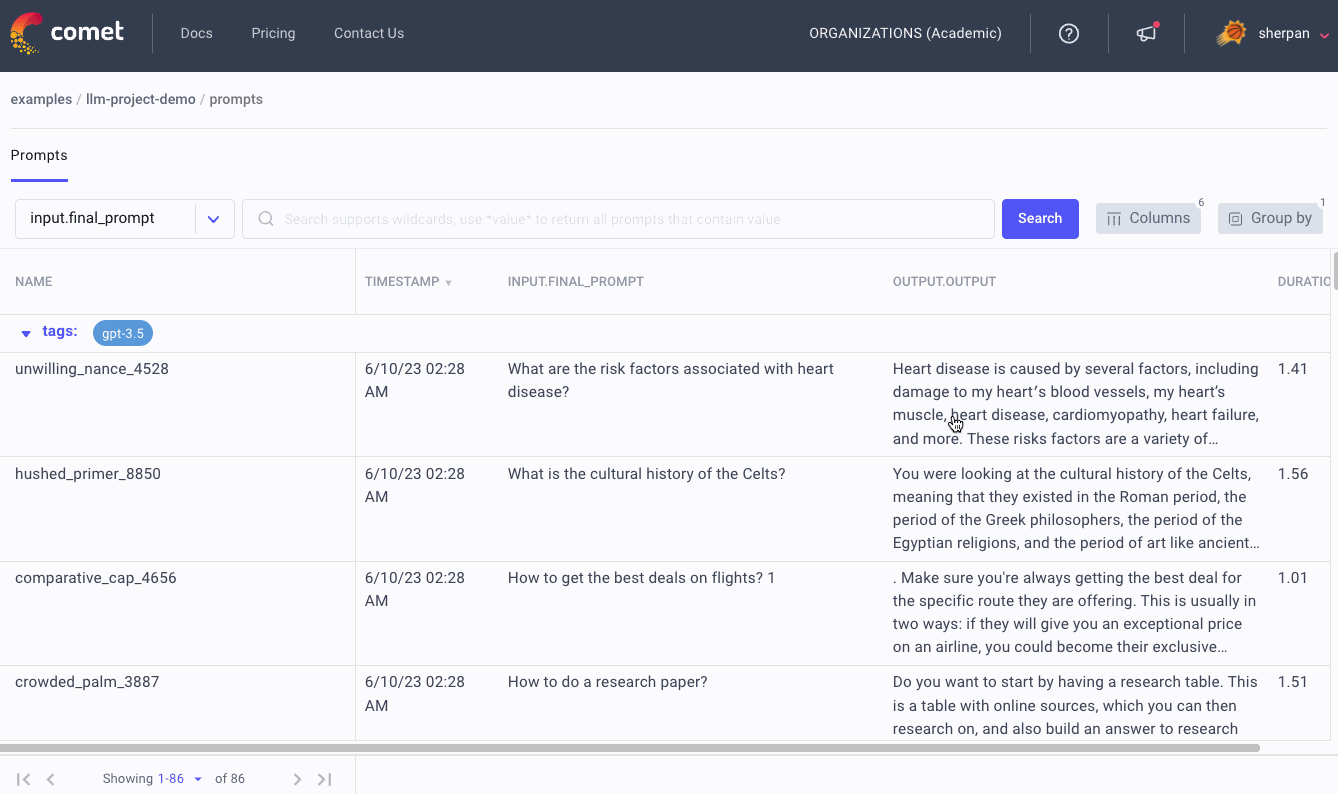Sort by the Timestamp arrow
1338x794 pixels.
[x=448, y=283]
